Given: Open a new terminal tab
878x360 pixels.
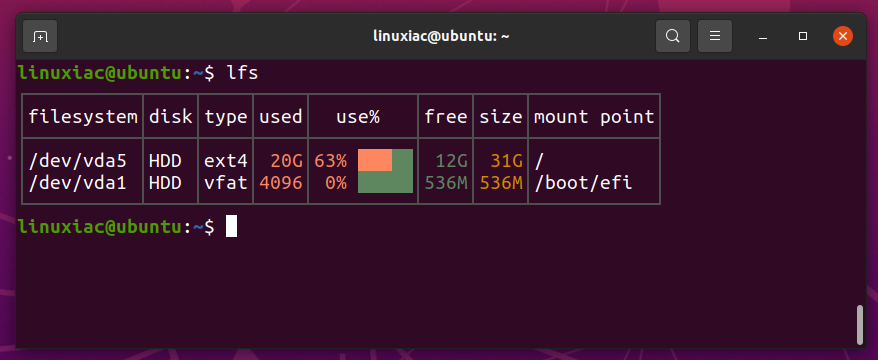Looking at the screenshot, I should click(x=40, y=36).
